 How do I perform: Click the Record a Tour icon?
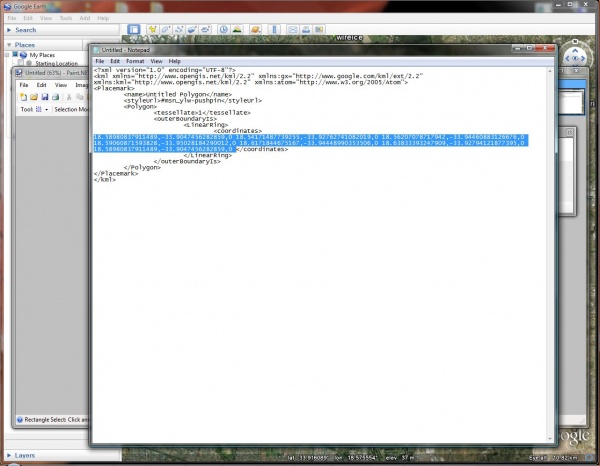[205, 29]
